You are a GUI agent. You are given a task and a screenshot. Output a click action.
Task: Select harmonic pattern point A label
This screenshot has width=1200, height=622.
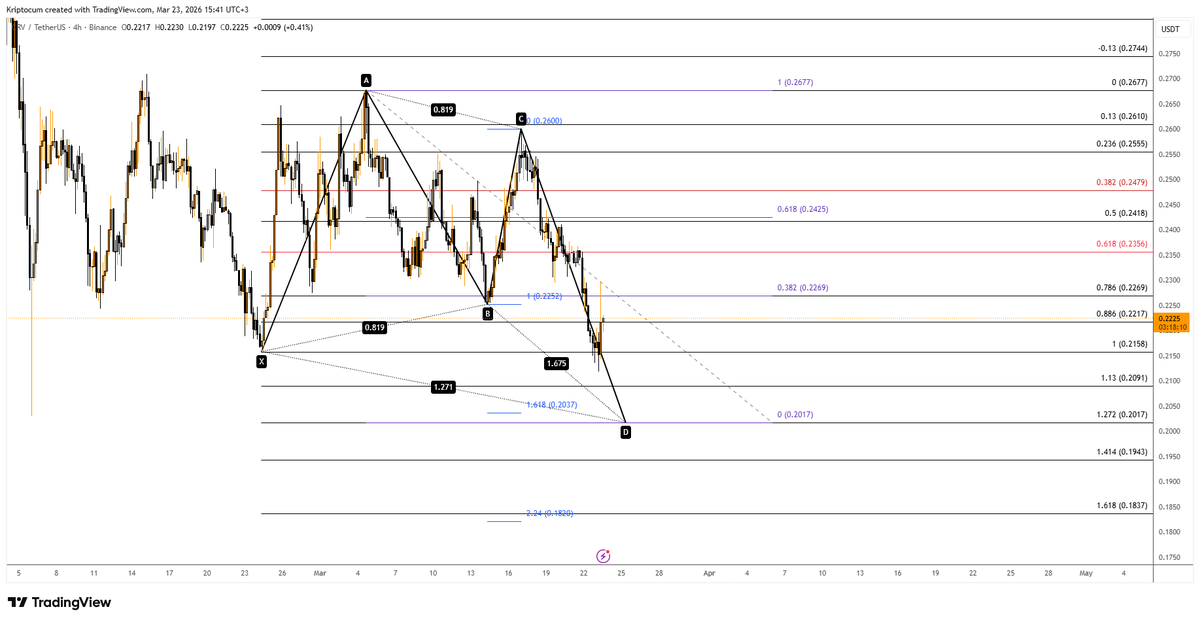click(367, 79)
